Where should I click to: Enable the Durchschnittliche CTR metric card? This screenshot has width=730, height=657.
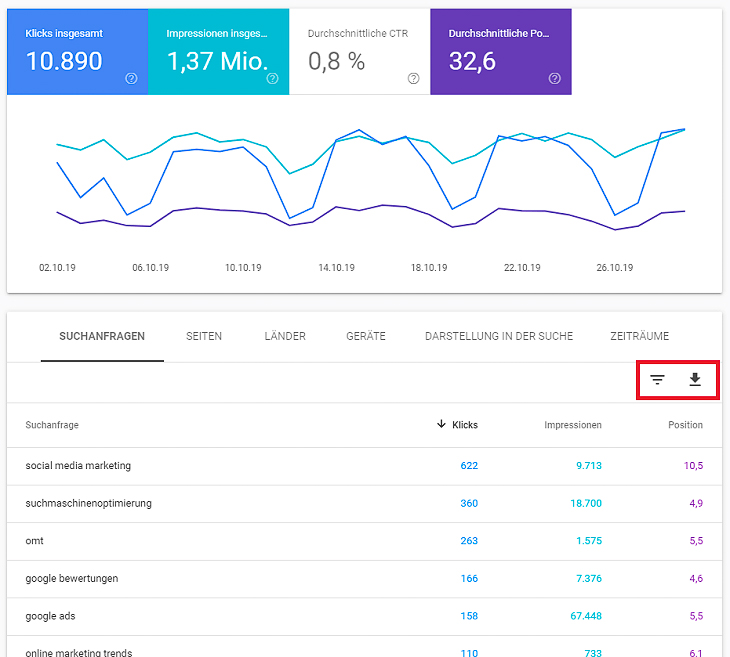pyautogui.click(x=358, y=52)
